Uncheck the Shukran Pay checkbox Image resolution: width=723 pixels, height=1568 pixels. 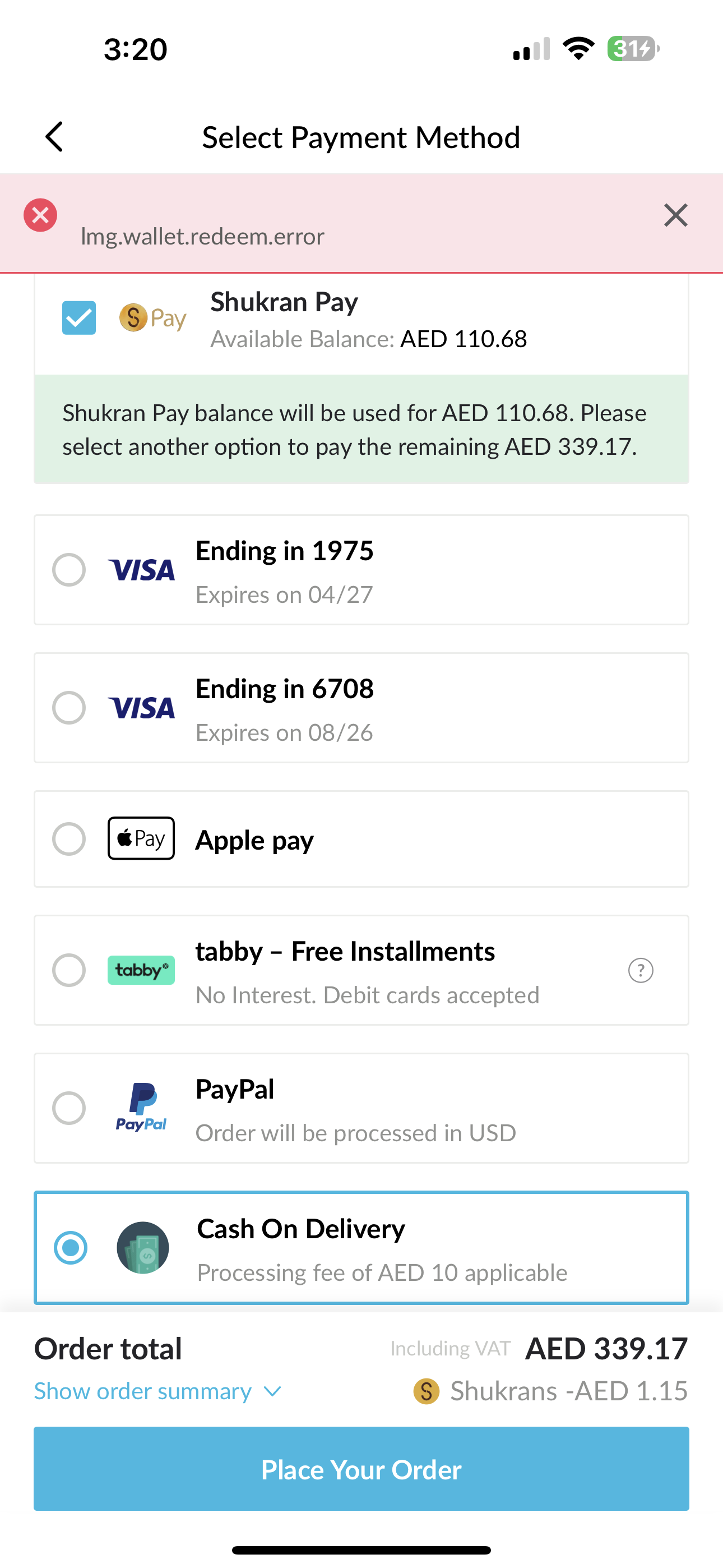(79, 318)
